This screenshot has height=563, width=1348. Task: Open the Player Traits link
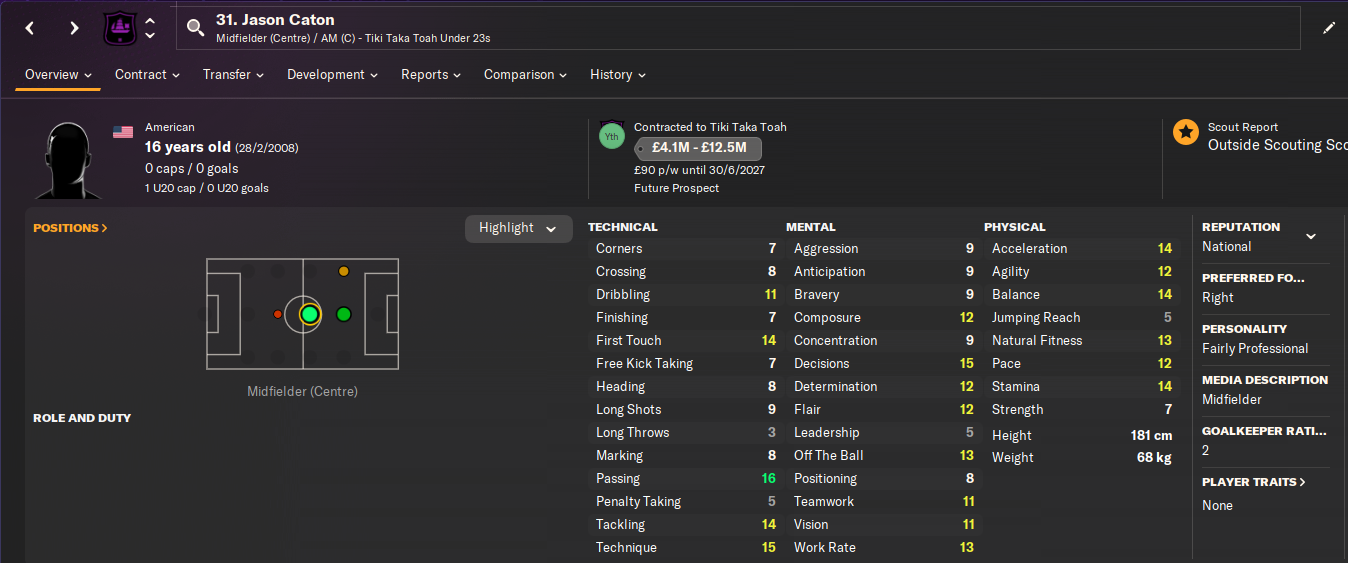(x=1254, y=482)
